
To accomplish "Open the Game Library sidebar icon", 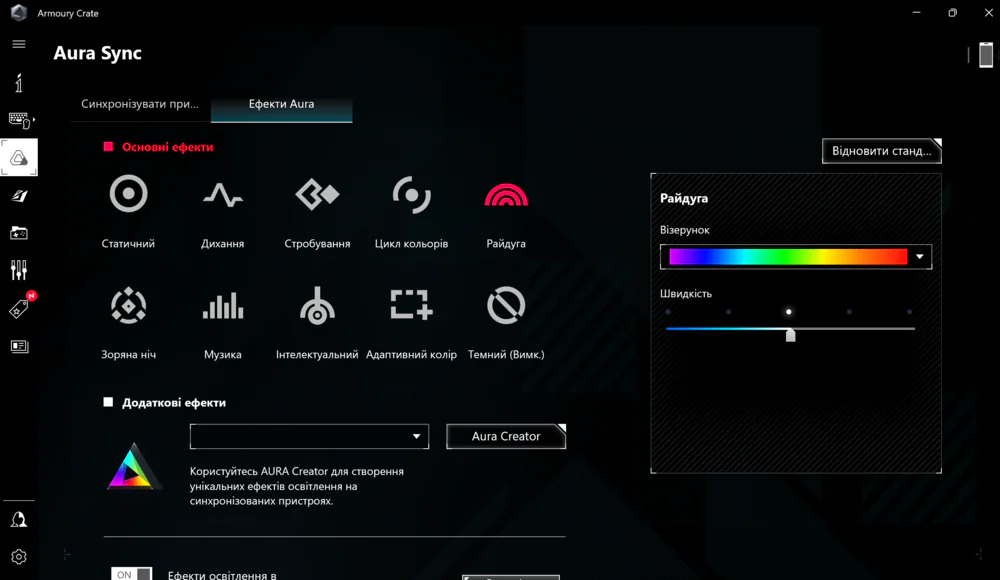I will [x=18, y=233].
